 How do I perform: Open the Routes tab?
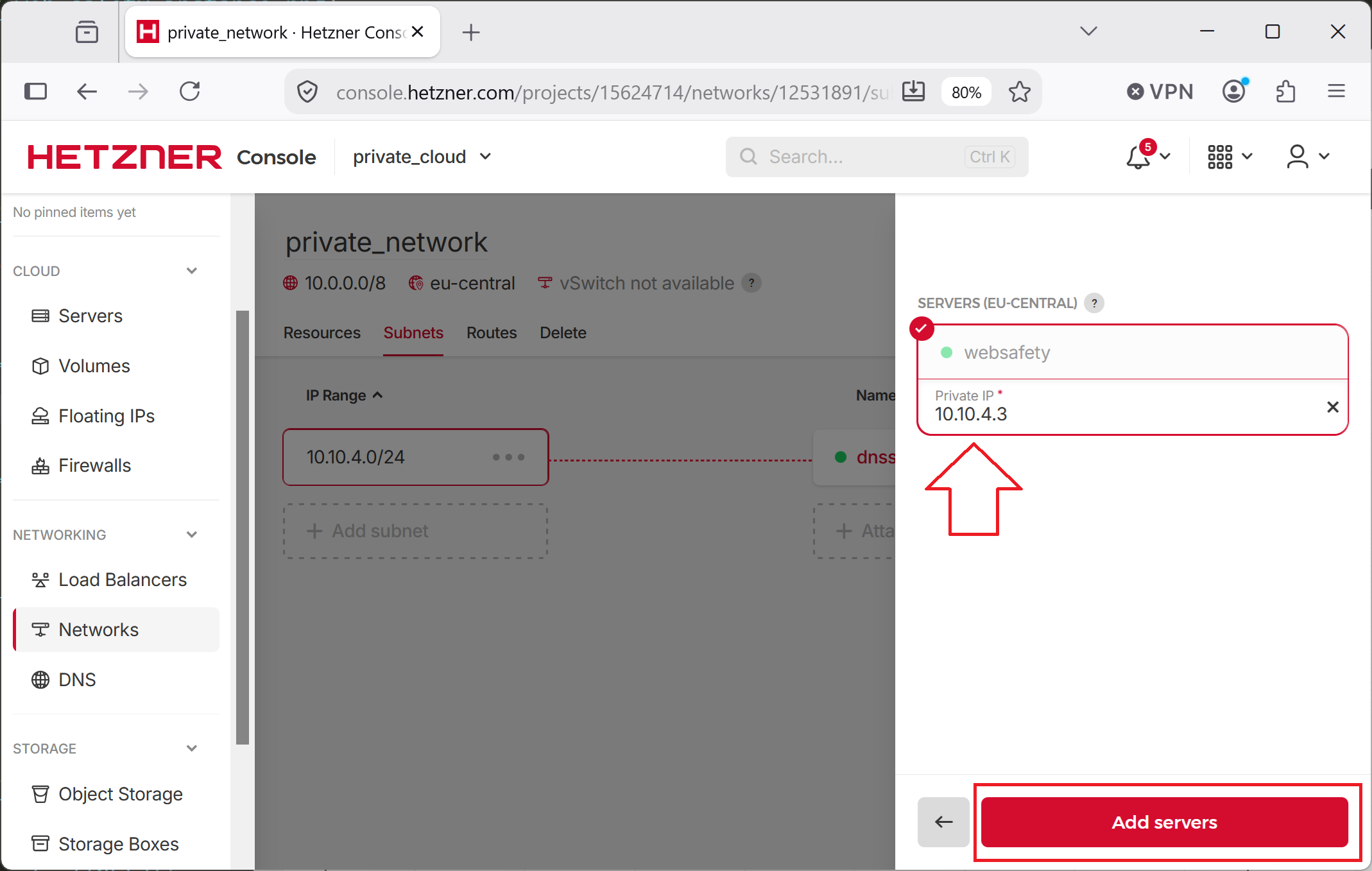pos(492,332)
